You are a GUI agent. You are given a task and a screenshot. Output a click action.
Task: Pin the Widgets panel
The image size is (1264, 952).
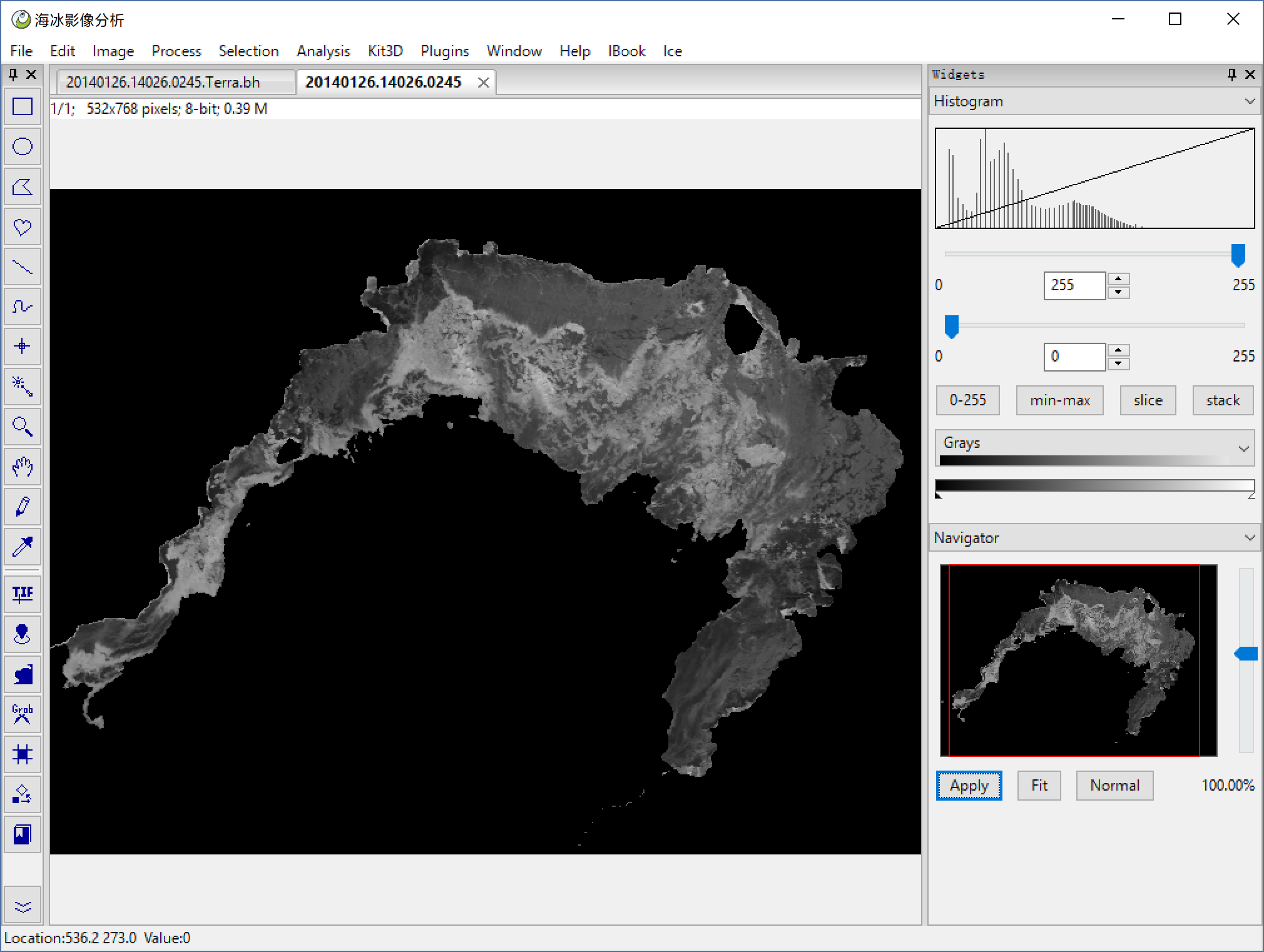1231,74
